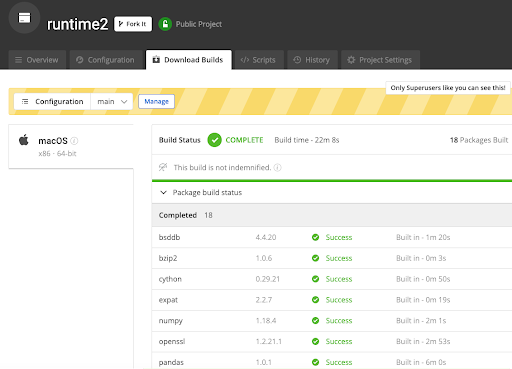Image resolution: width=512 pixels, height=369 pixels.
Task: Click the Apple logo in macOS card
Action: pos(24,140)
